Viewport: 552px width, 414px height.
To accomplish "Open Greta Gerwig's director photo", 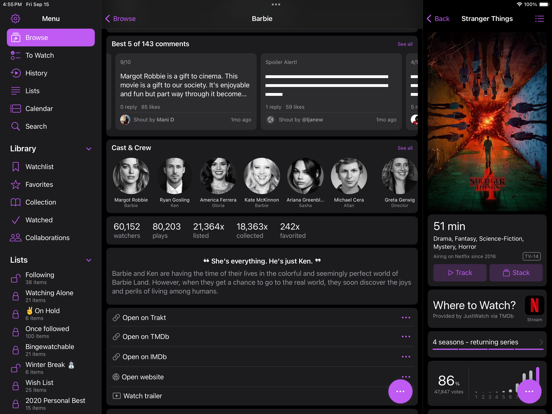I will (400, 176).
